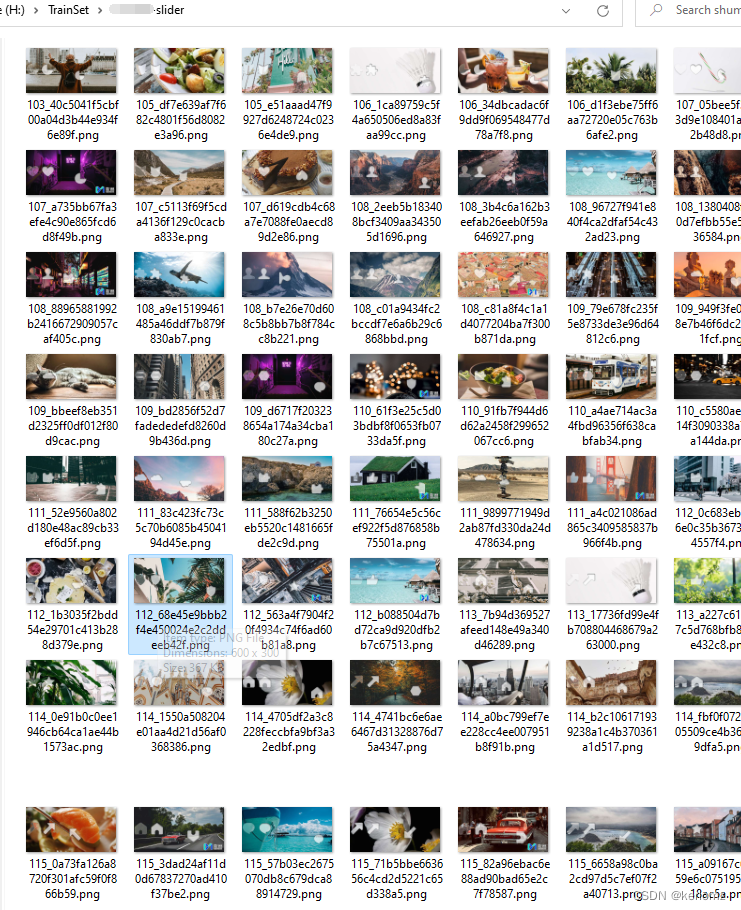
Task: Click the search magnifier icon
Action: [656, 10]
